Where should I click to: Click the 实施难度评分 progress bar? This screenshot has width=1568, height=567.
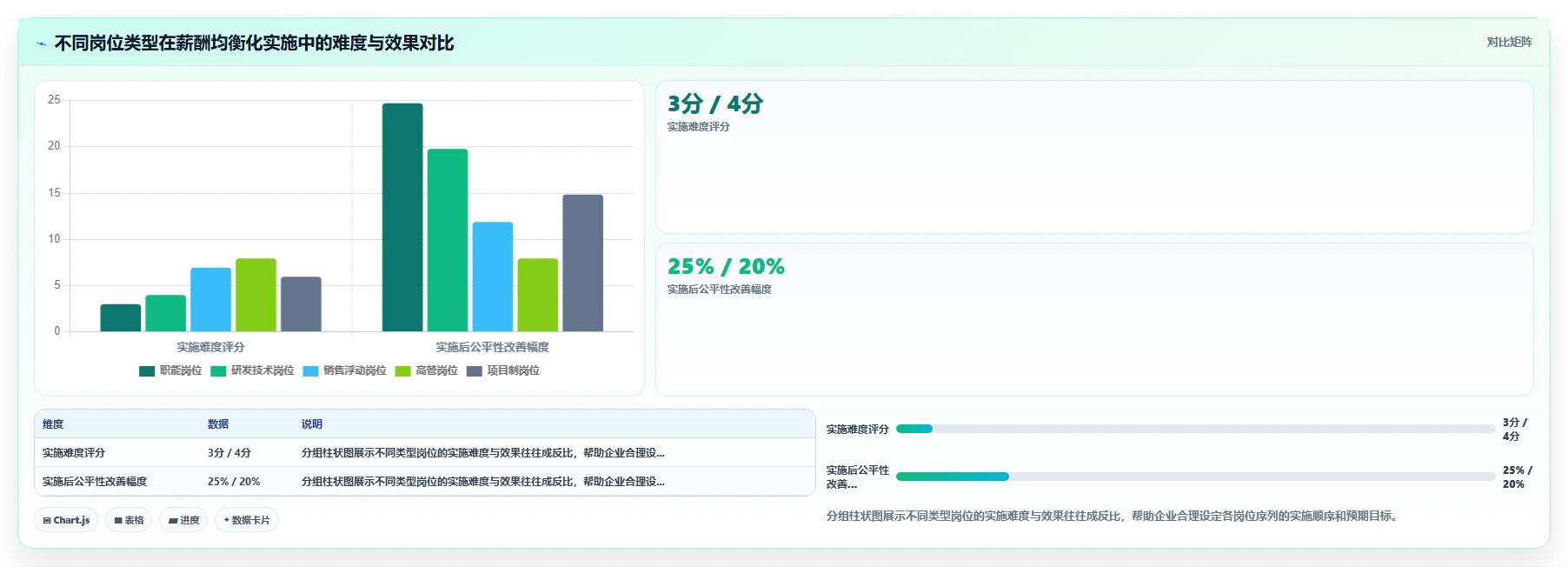pyautogui.click(x=1195, y=429)
